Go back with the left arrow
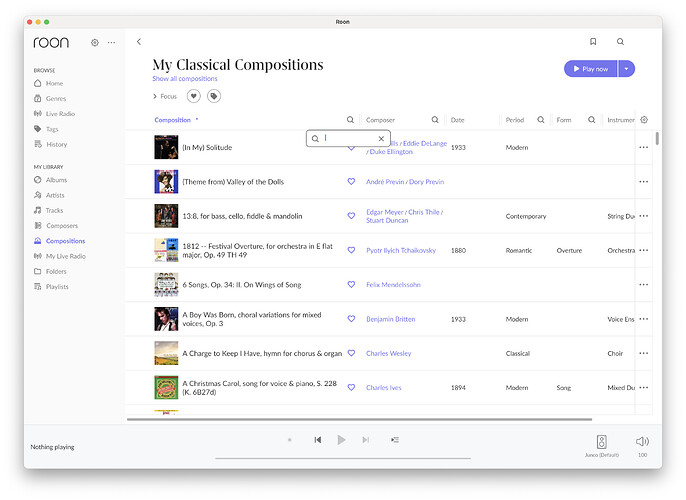The image size is (686, 500). pos(139,42)
